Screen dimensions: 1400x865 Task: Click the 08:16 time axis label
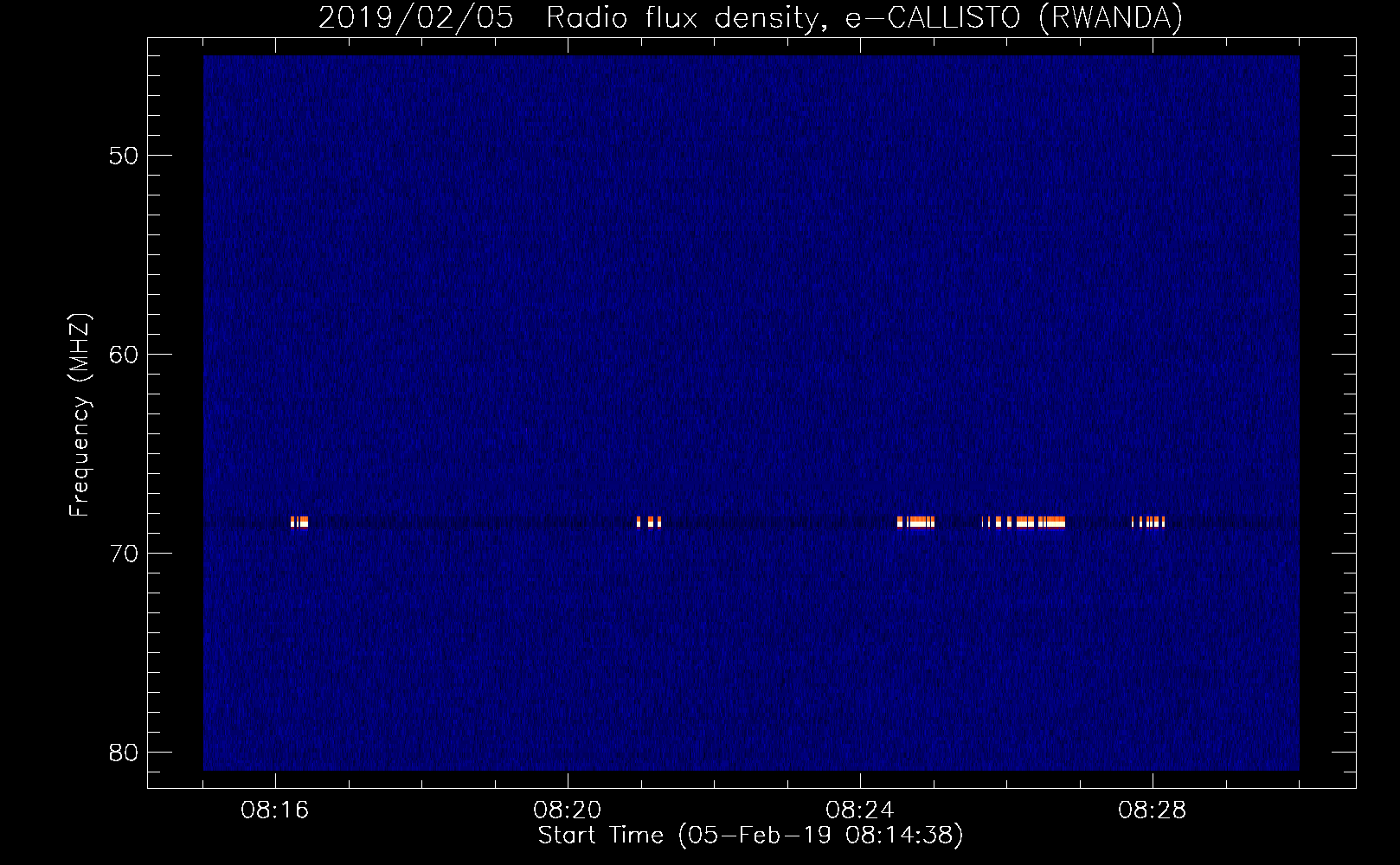(x=275, y=811)
